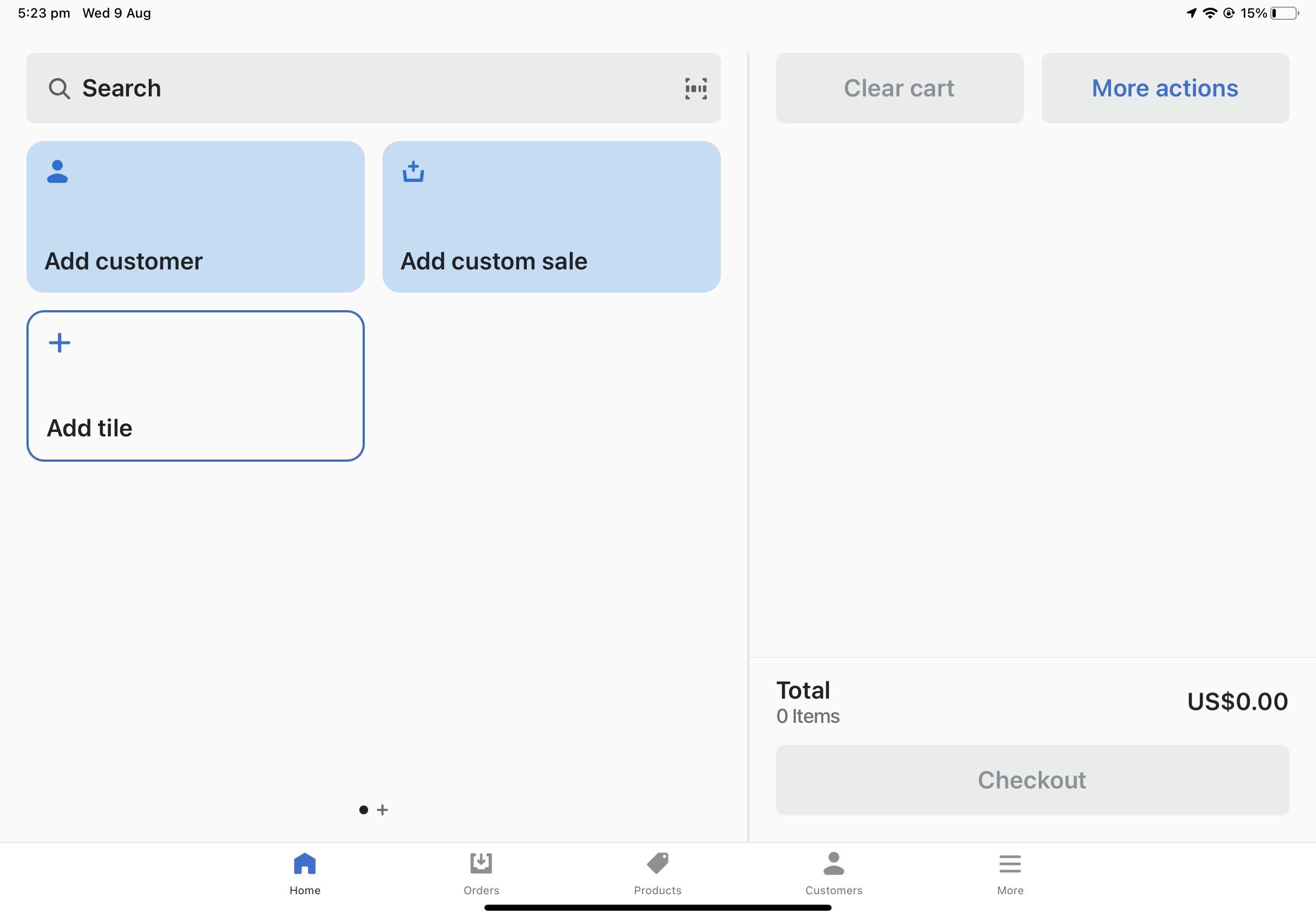Click the Add tile label text
Image resolution: width=1316 pixels, height=919 pixels.
tap(89, 428)
